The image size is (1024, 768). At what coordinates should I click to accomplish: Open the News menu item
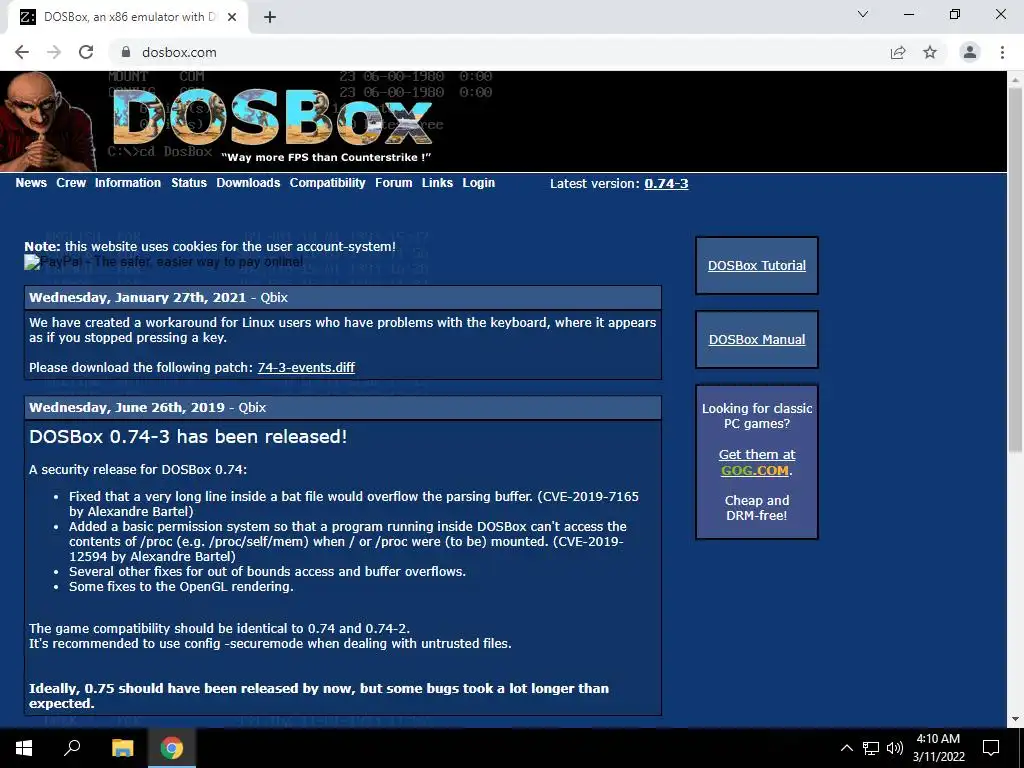point(31,183)
